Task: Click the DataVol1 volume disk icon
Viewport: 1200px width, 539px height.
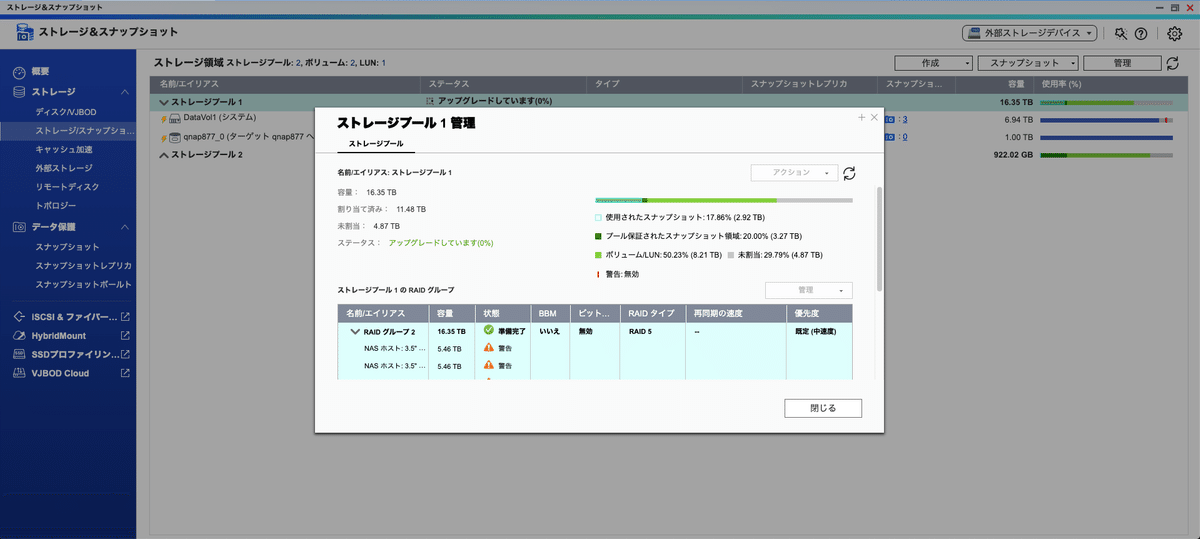Action: pos(174,119)
